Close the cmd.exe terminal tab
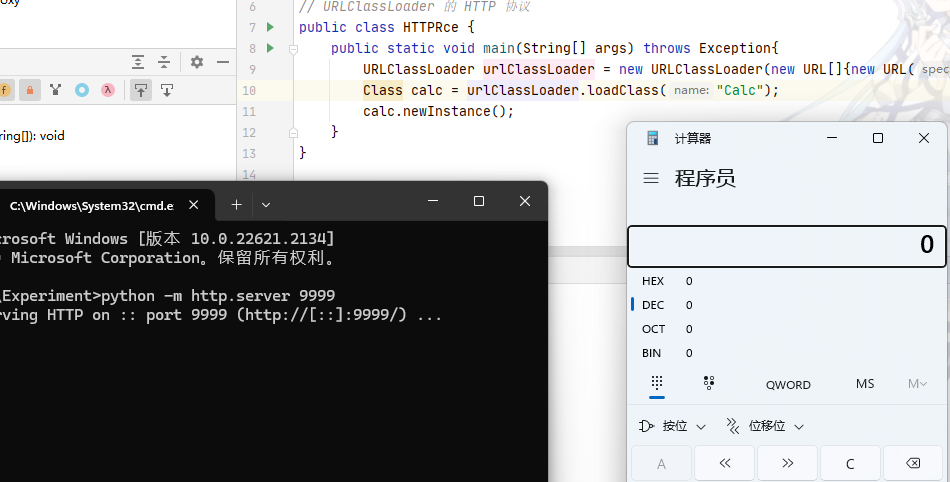The height and width of the screenshot is (482, 950). (x=193, y=205)
